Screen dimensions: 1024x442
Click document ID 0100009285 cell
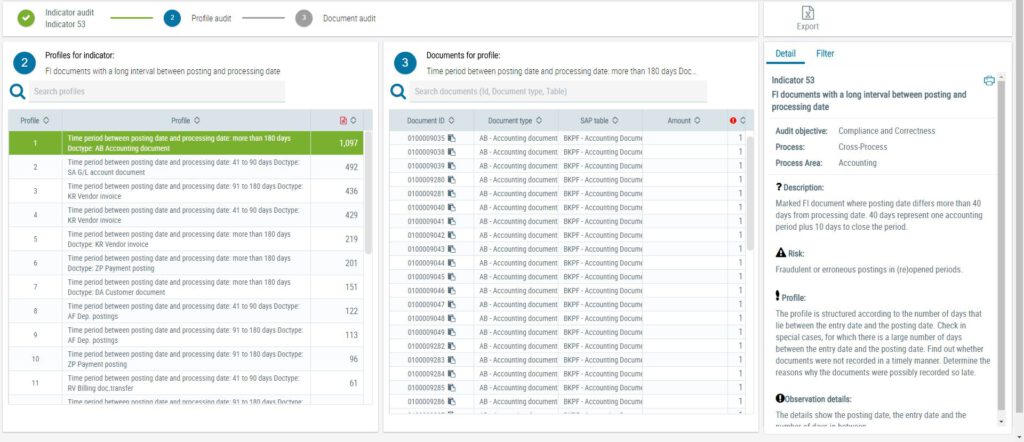point(432,388)
